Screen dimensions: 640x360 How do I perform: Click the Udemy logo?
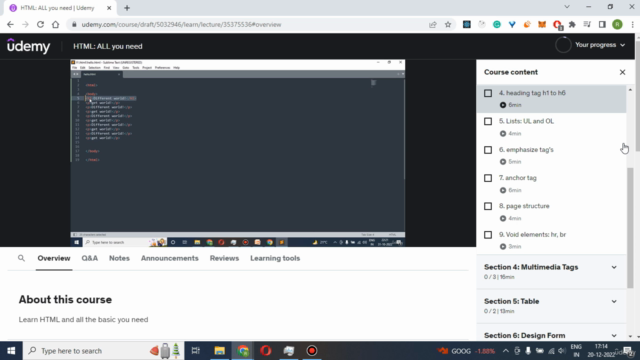(x=29, y=46)
